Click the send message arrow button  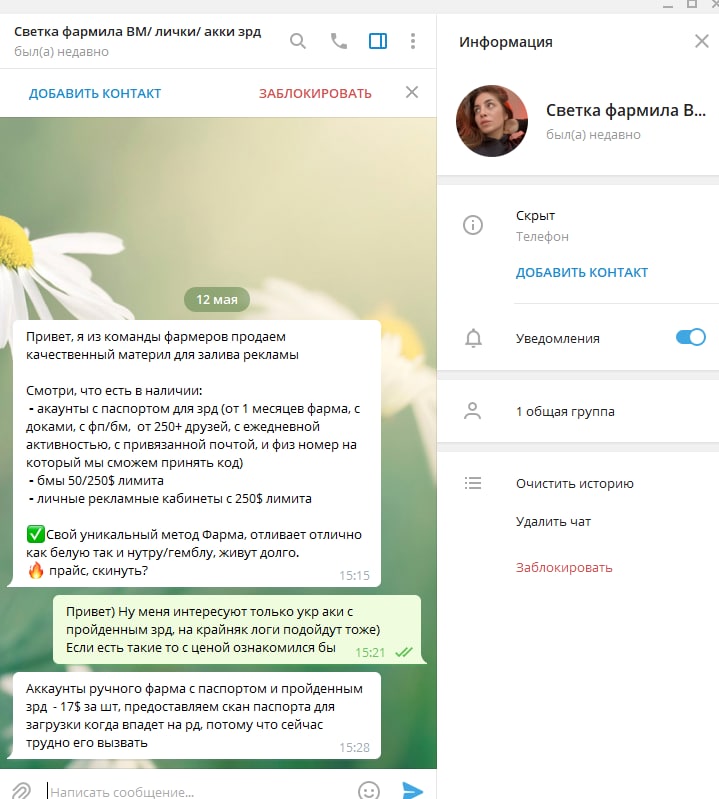point(412,791)
